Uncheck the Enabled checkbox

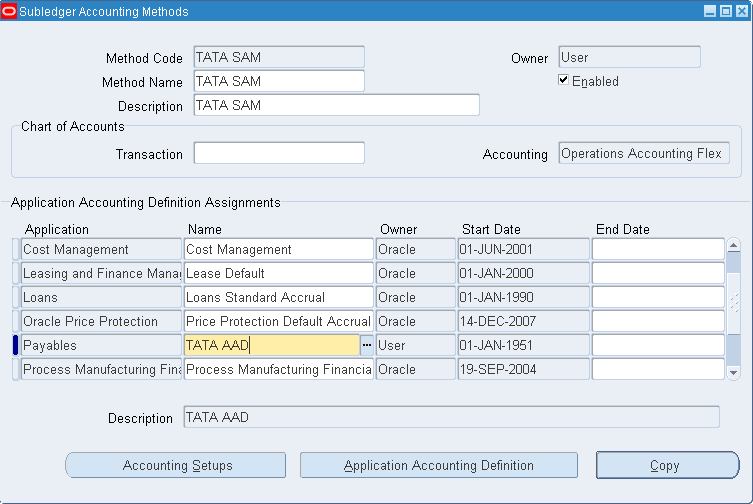pyautogui.click(x=564, y=81)
